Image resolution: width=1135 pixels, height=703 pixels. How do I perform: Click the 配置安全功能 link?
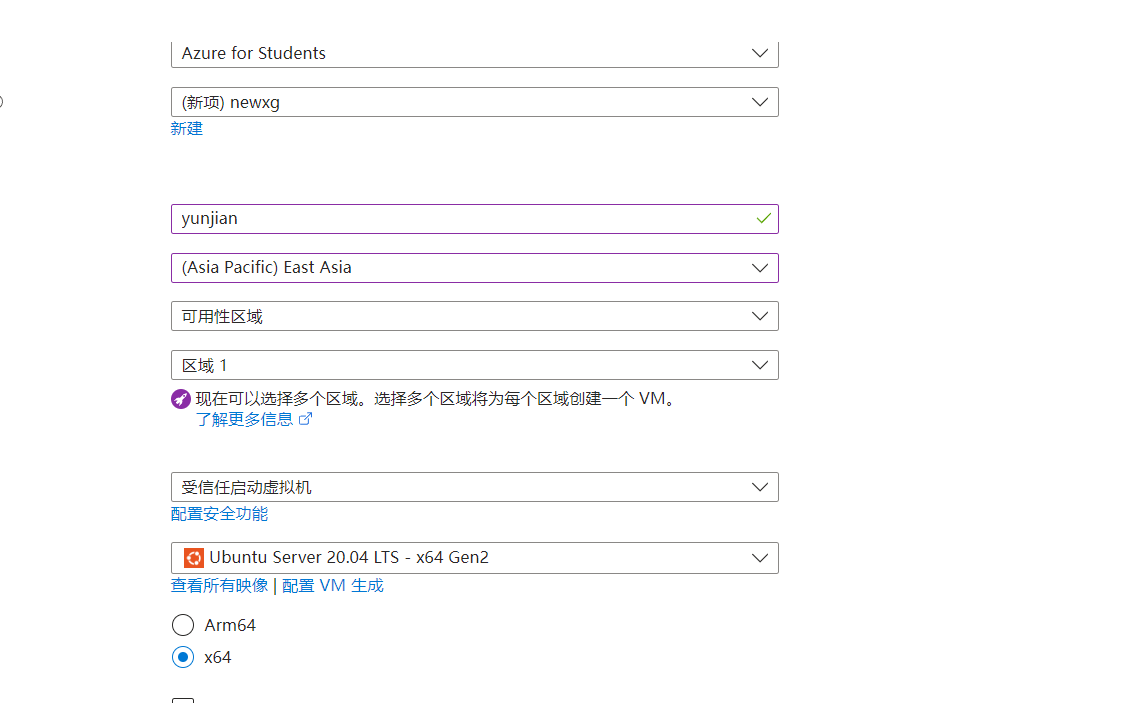point(219,513)
